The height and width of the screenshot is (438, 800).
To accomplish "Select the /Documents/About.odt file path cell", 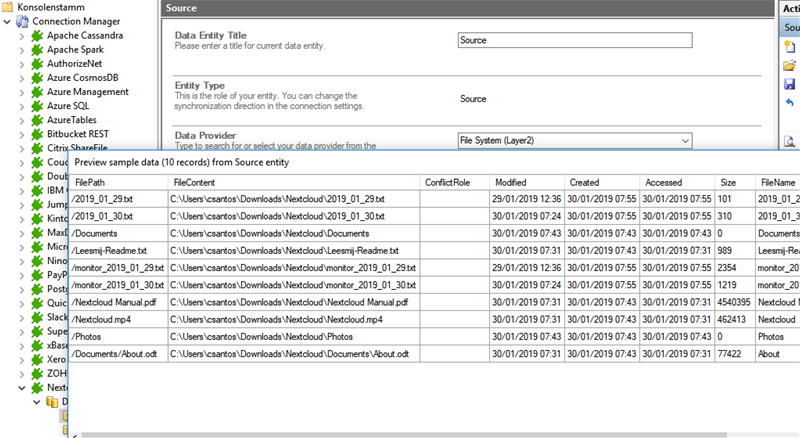I will (x=114, y=354).
